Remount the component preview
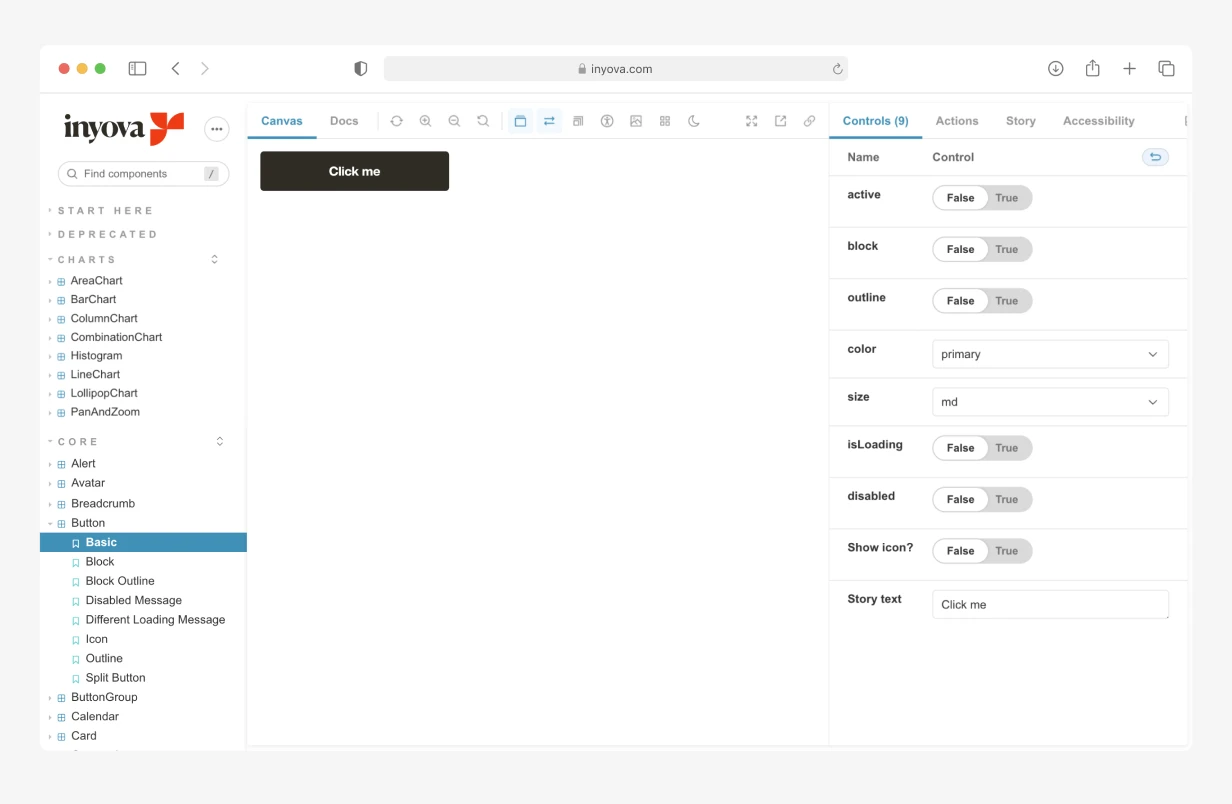The image size is (1232, 804). coord(396,120)
